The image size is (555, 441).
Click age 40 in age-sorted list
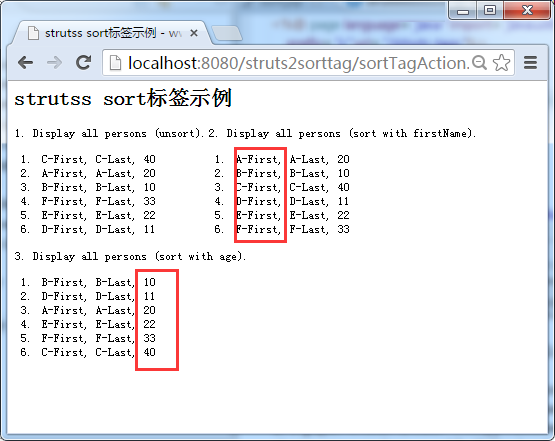[x=149, y=352]
